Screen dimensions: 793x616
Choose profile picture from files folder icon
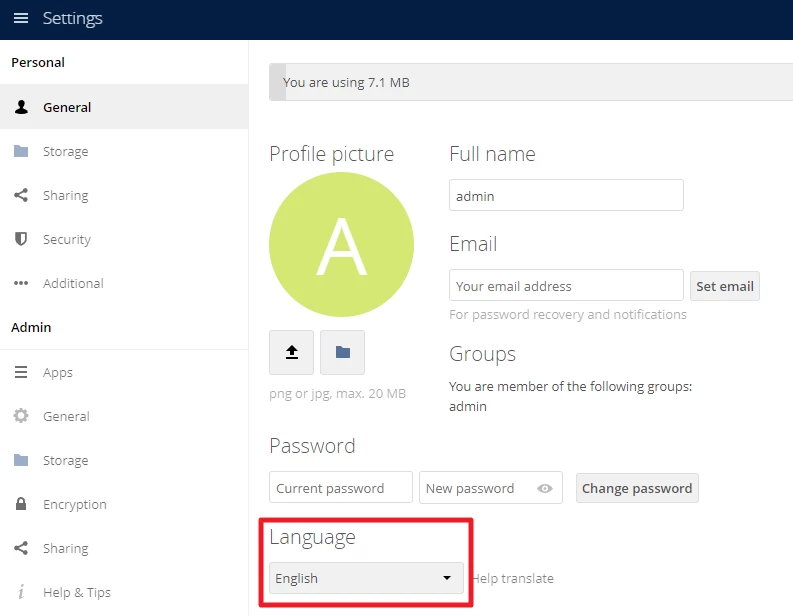(342, 352)
